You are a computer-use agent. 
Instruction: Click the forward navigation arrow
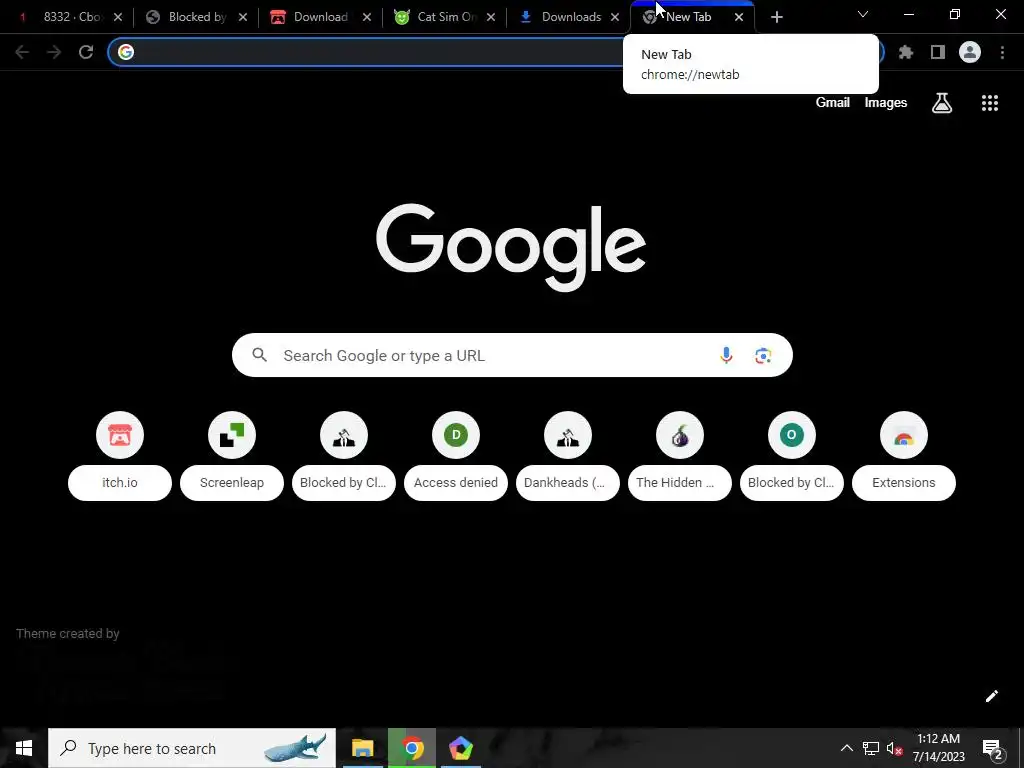coord(54,52)
